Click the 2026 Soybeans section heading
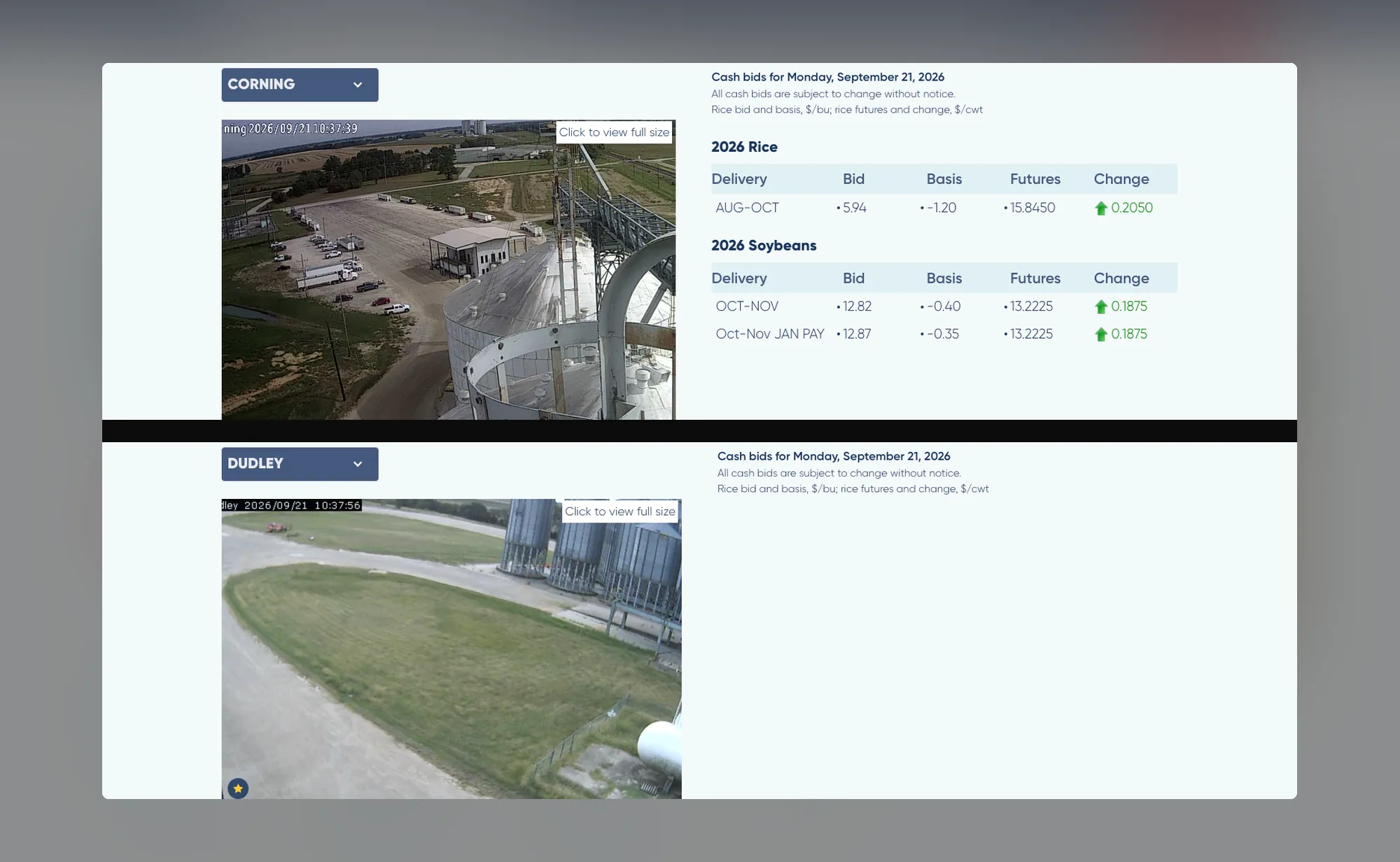The width and height of the screenshot is (1400, 862). [x=764, y=246]
